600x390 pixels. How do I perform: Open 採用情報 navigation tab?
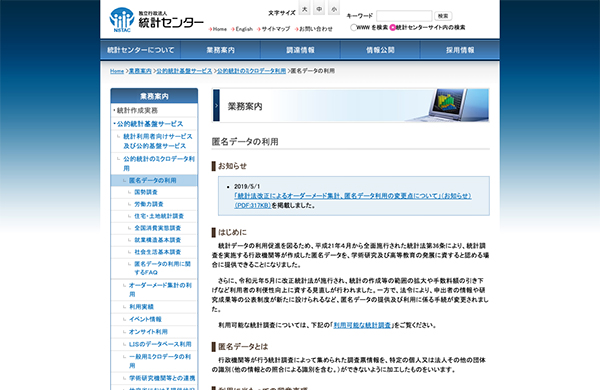pos(460,50)
